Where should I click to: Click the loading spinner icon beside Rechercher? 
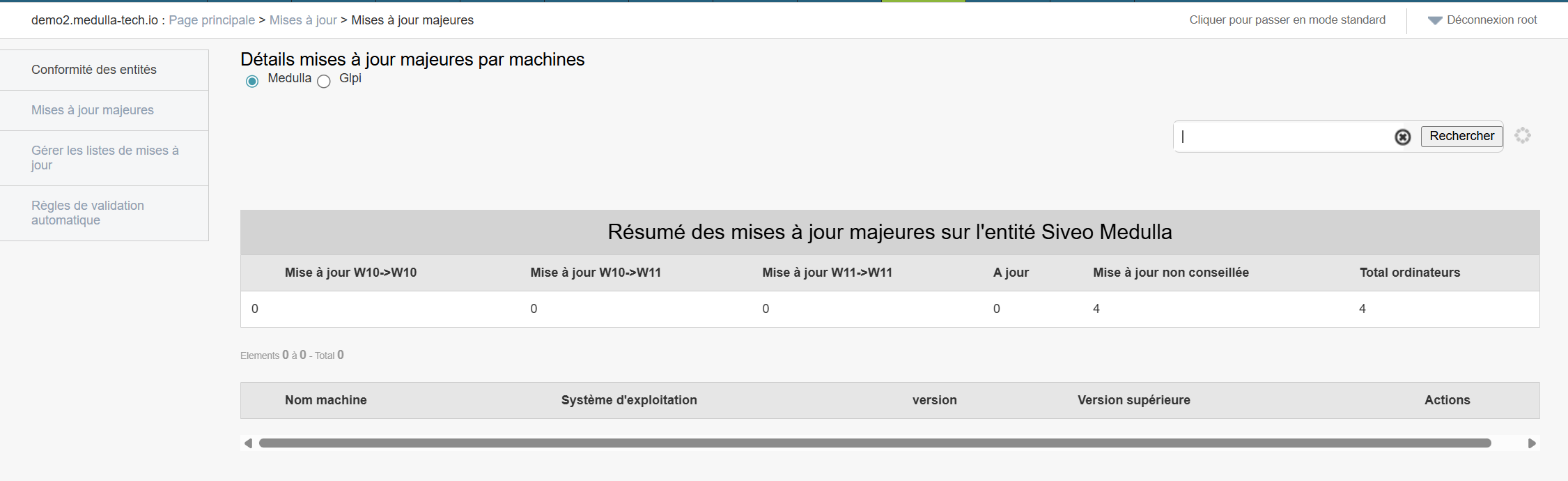[1522, 135]
